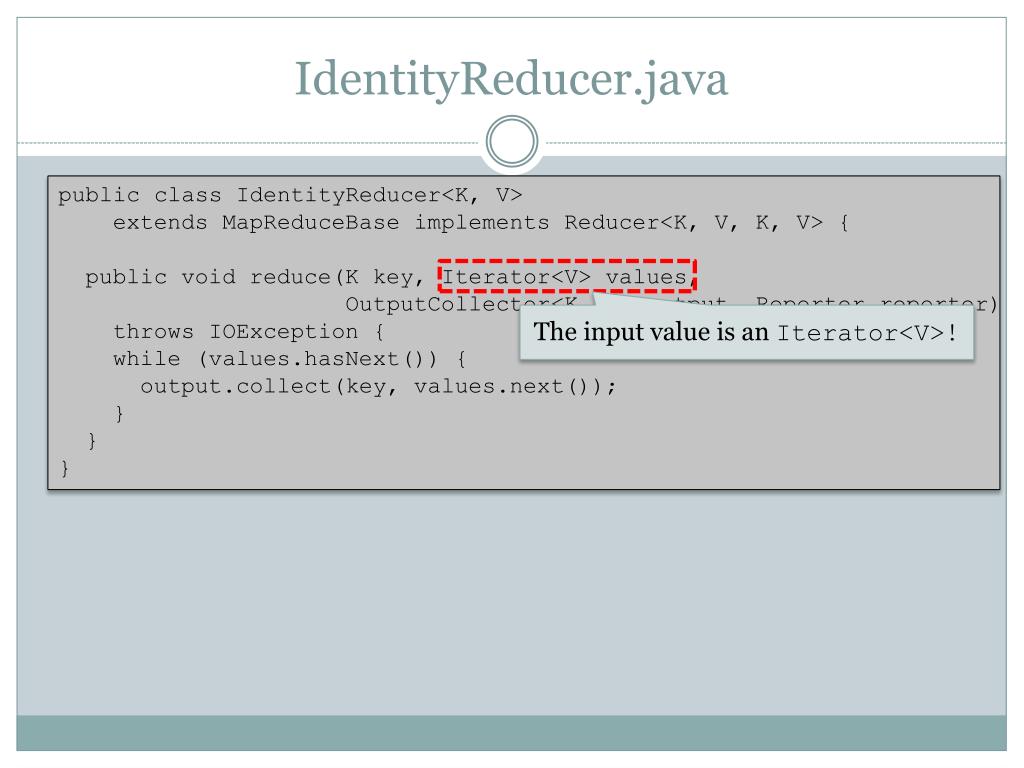Click the 'while (values.hasNext()) {' line
Viewport: 1024px width, 768px height.
[x=289, y=359]
